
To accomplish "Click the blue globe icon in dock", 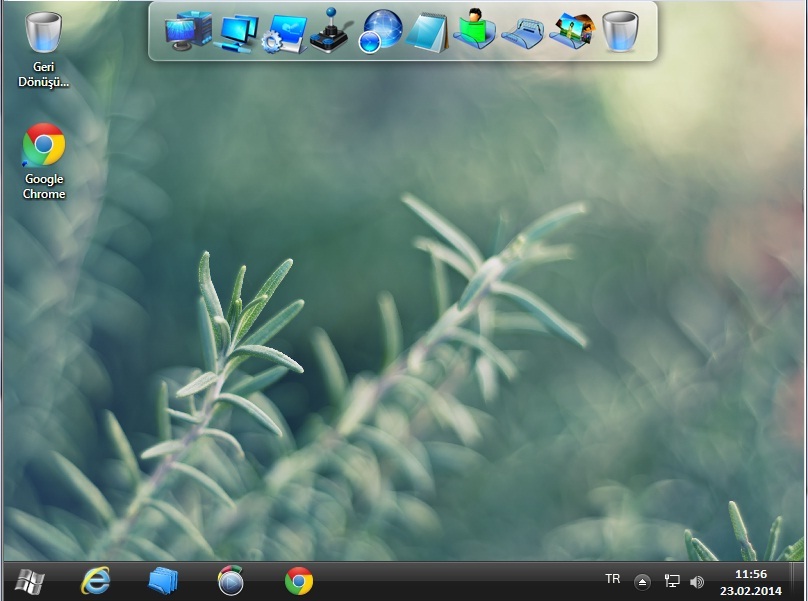I will (x=380, y=31).
